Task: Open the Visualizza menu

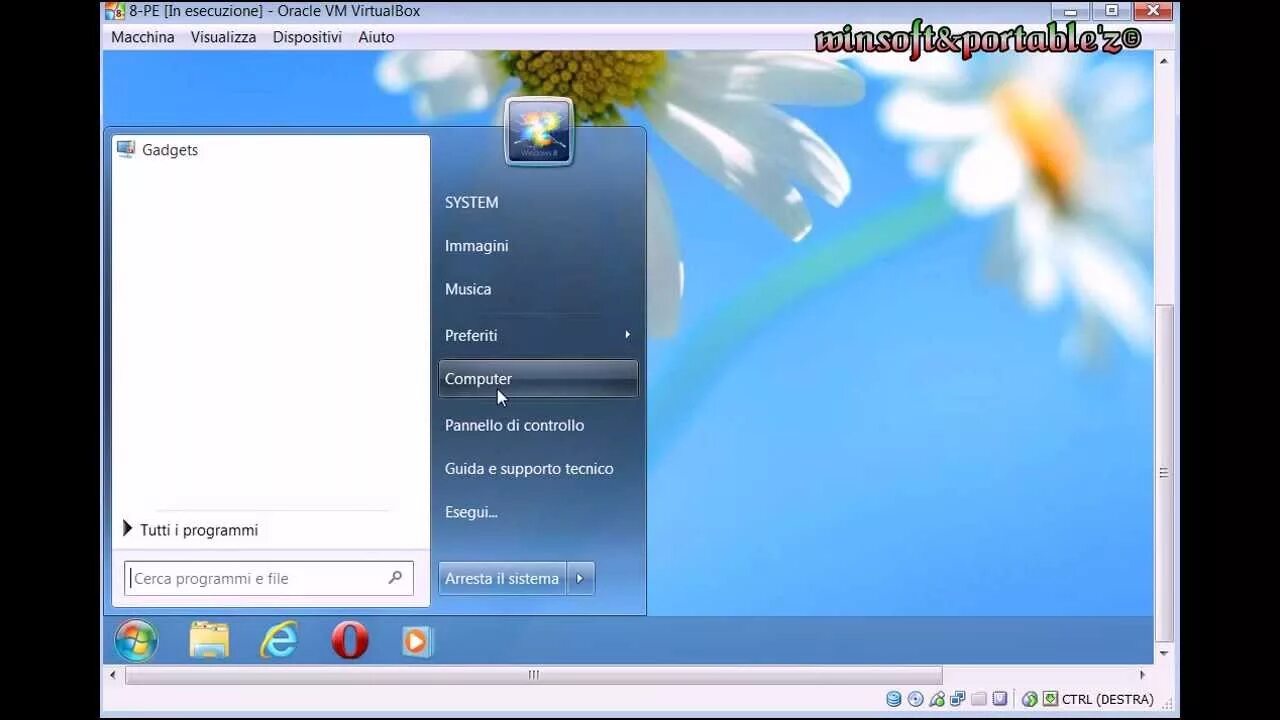Action: point(223,37)
